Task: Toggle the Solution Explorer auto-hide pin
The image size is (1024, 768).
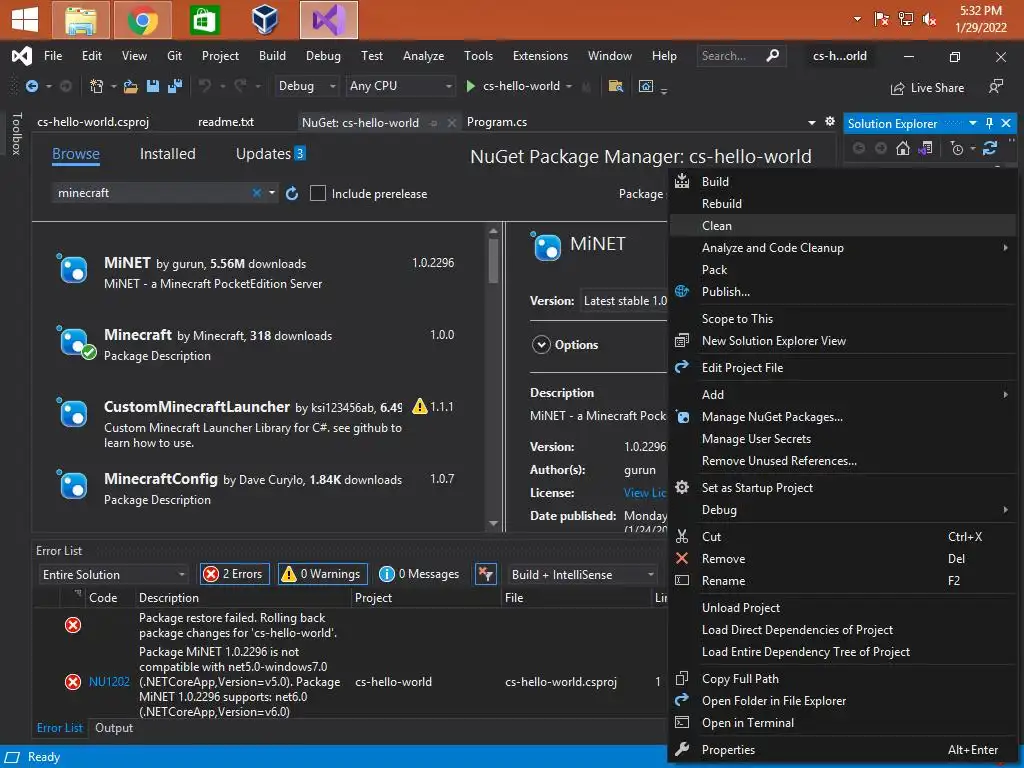Action: [x=989, y=123]
